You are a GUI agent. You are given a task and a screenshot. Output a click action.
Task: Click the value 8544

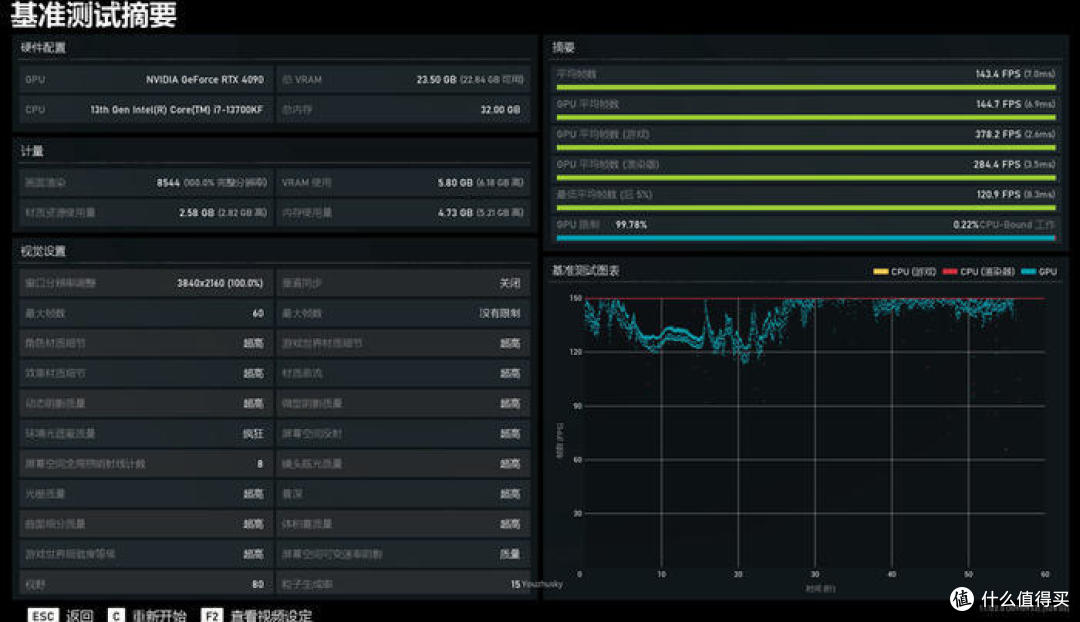pyautogui.click(x=168, y=183)
